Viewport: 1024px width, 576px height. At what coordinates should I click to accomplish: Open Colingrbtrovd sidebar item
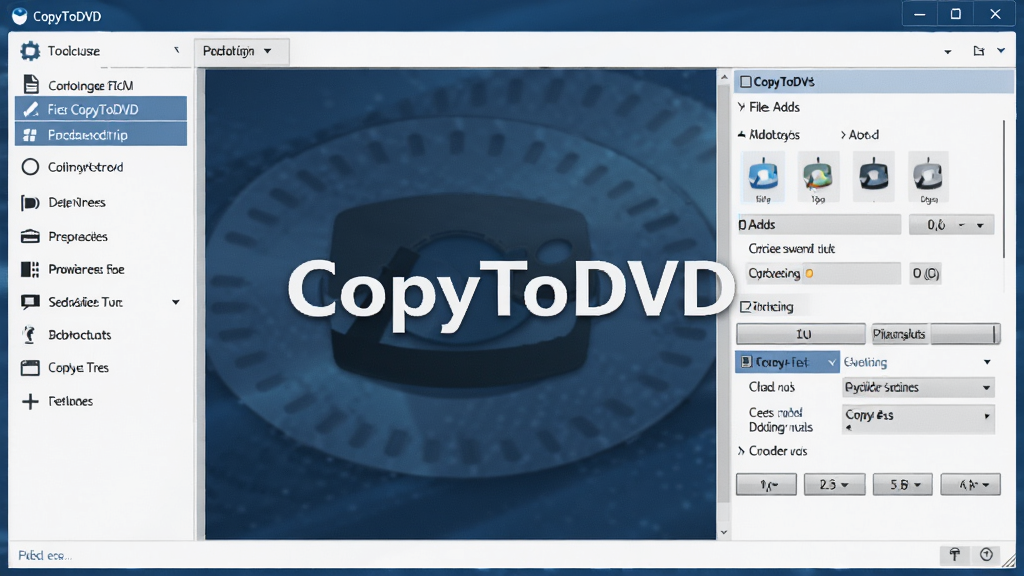(101, 167)
